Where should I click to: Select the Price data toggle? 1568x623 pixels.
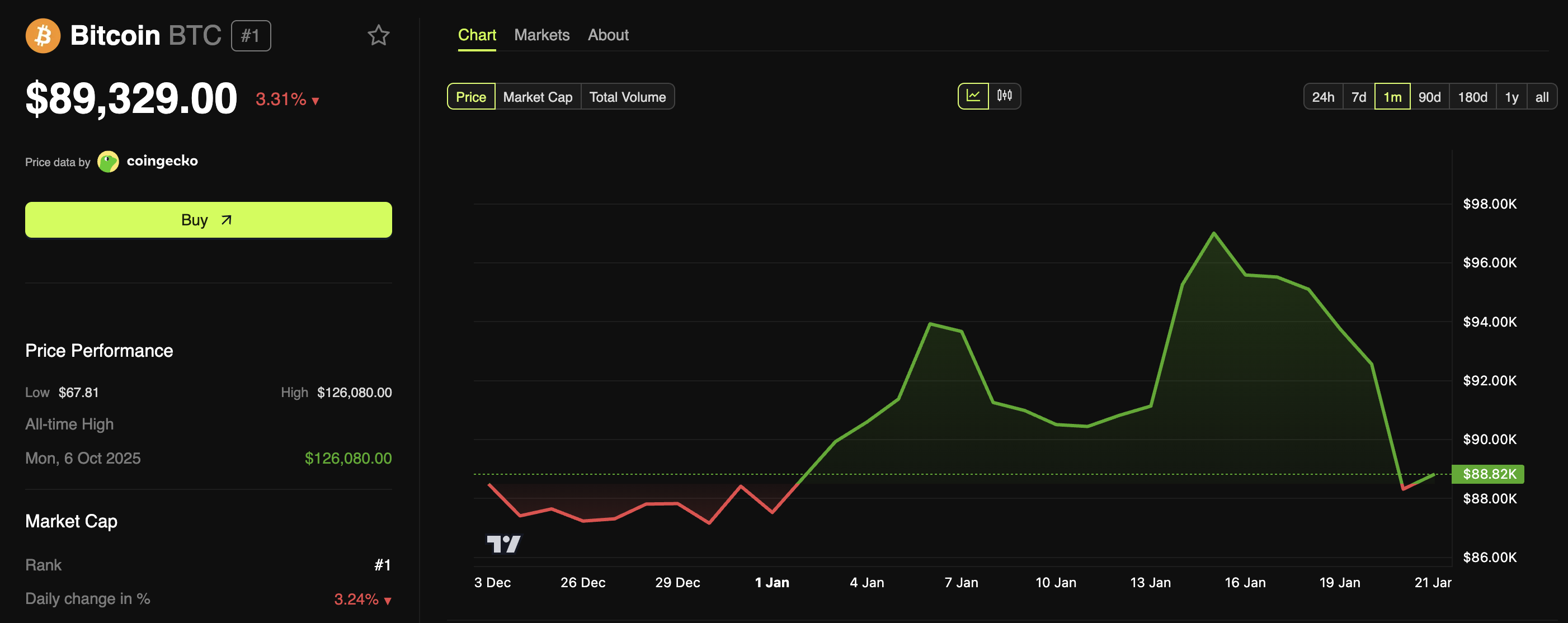coord(470,97)
